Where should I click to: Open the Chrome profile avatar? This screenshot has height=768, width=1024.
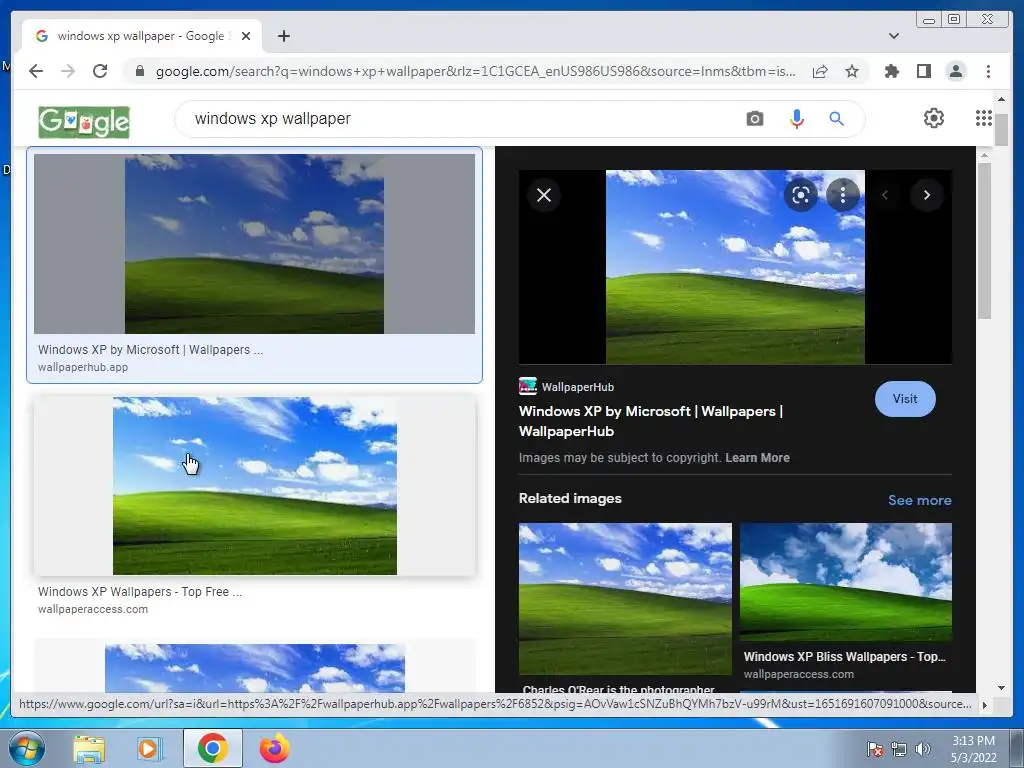click(955, 71)
